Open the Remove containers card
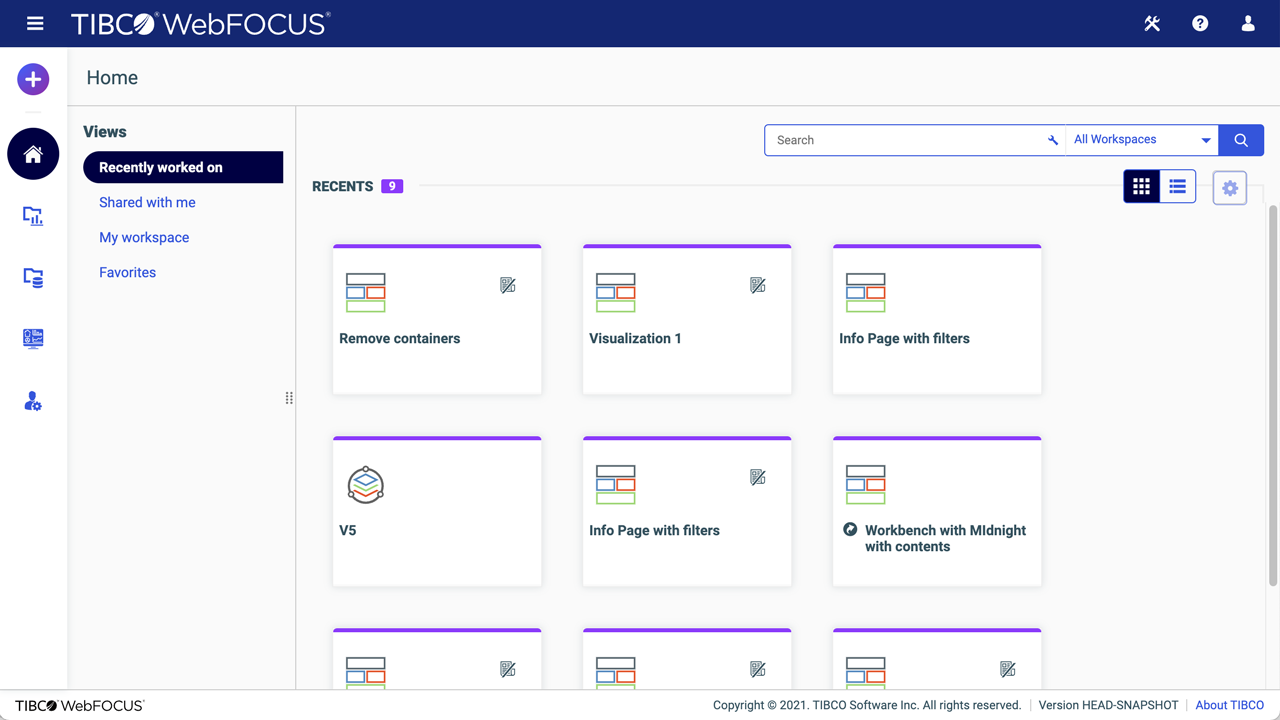1280x720 pixels. 437,319
